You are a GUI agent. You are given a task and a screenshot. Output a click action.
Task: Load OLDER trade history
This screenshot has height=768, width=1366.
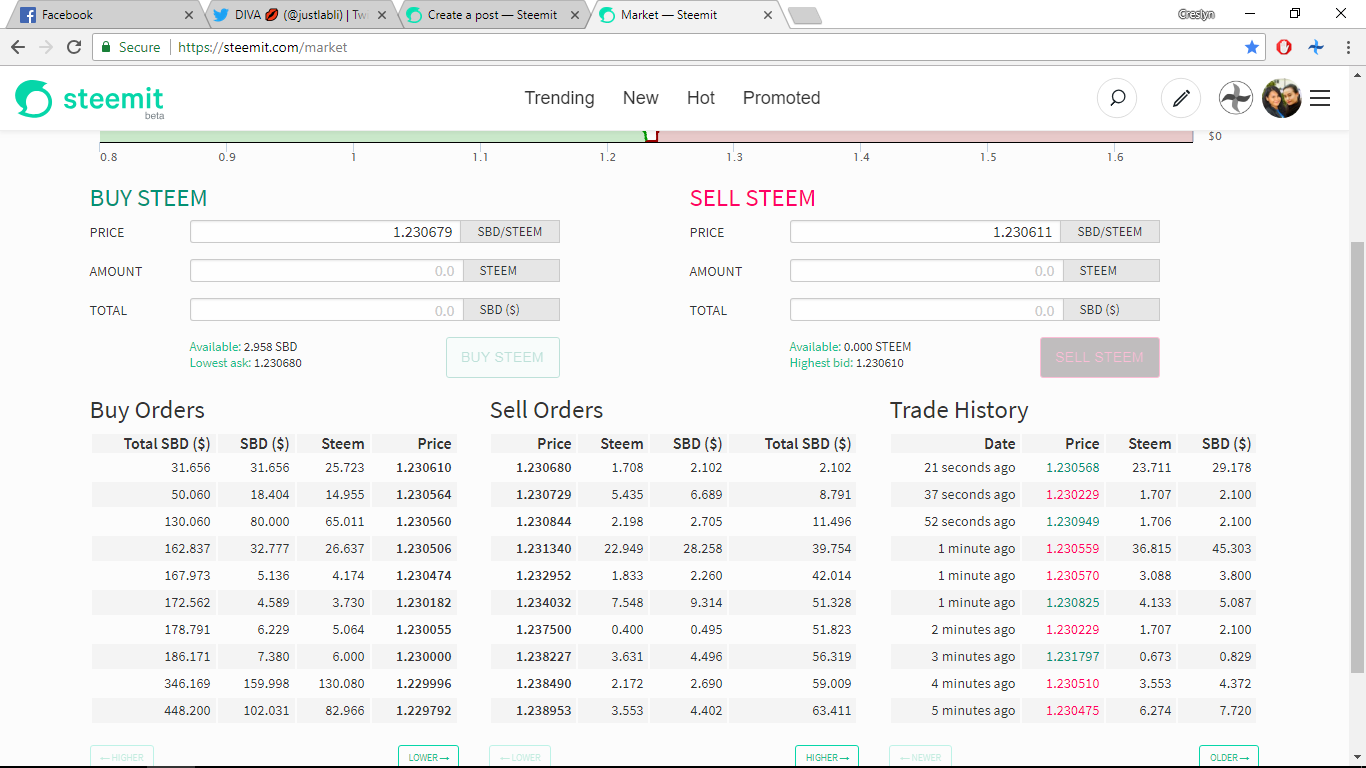click(1229, 757)
